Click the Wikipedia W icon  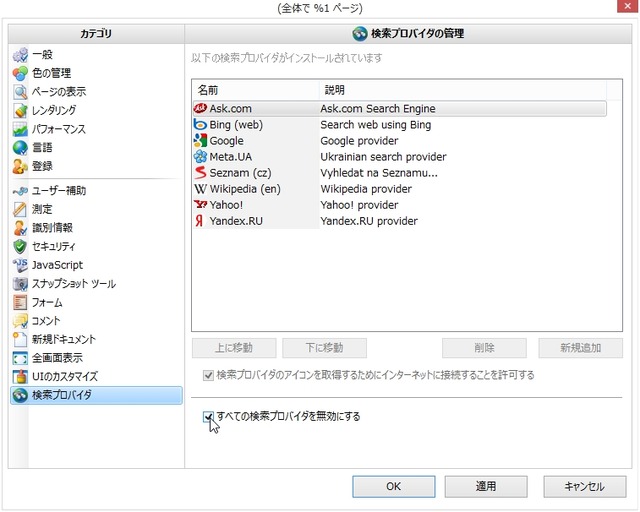200,189
